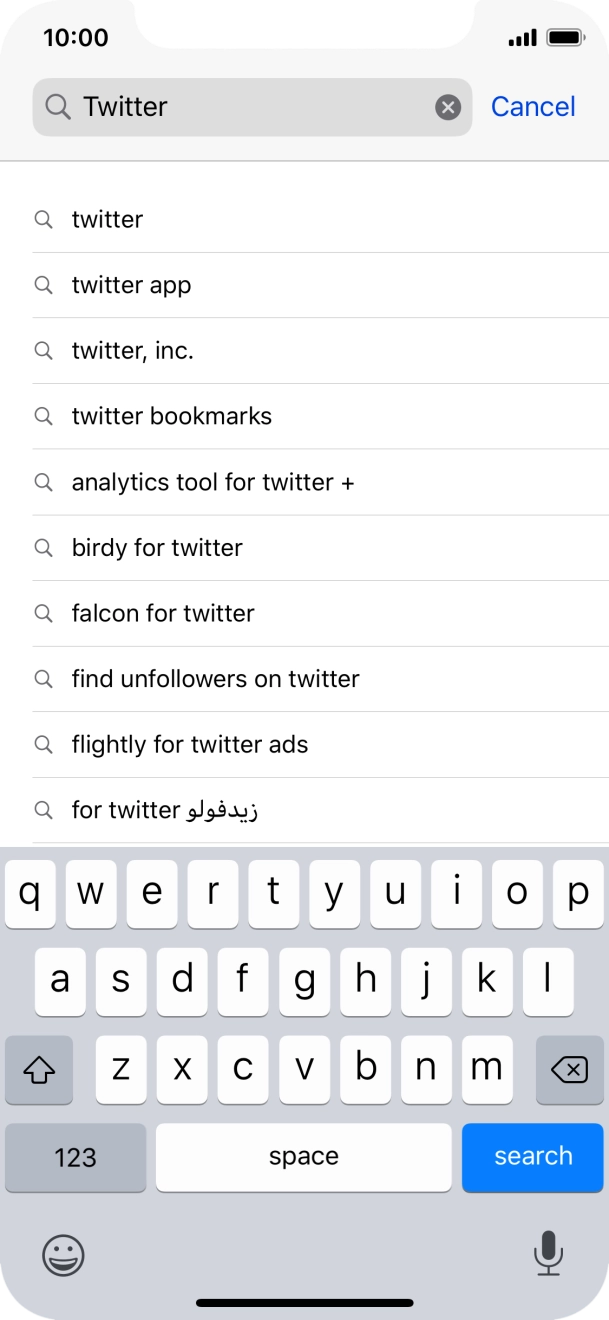The height and width of the screenshot is (1320, 609).
Task: Open the 'find unfollowers on twitter' suggestion
Action: pos(214,679)
